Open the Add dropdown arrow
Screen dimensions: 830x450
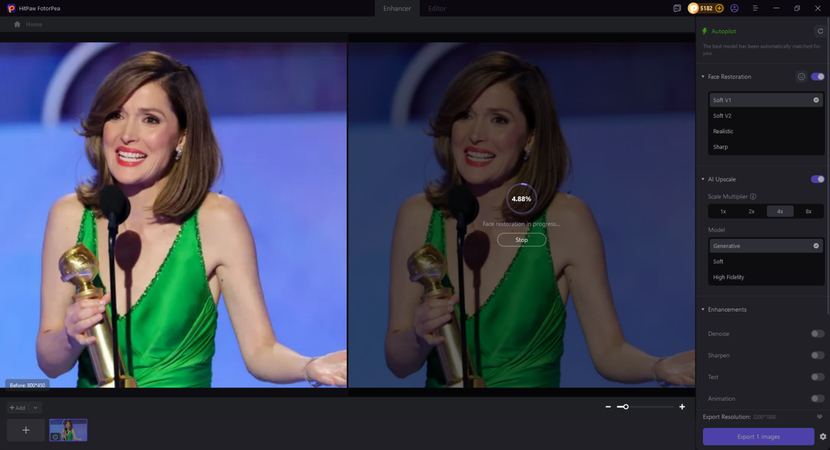point(35,408)
